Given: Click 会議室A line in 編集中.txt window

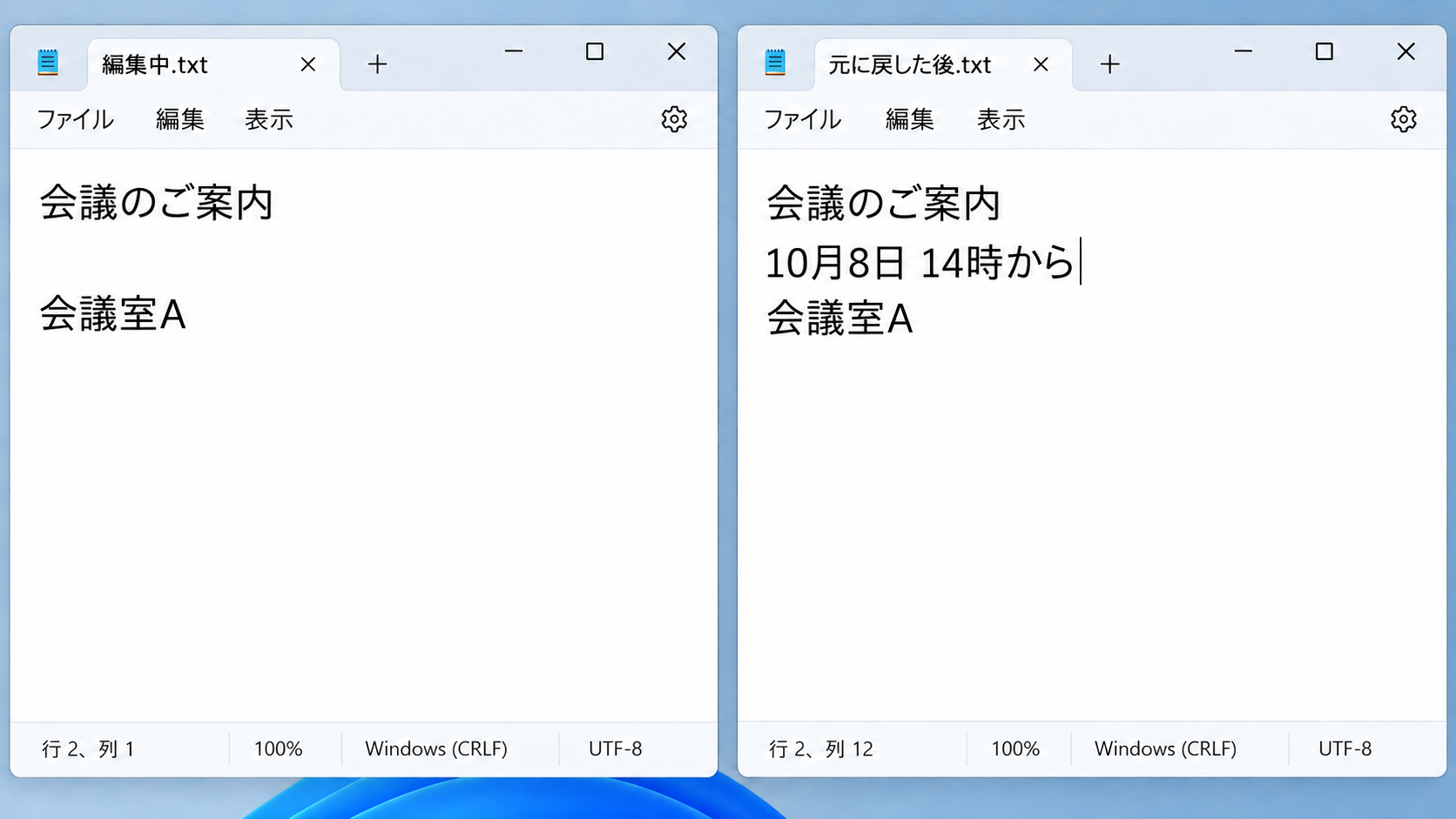Looking at the screenshot, I should point(113,314).
